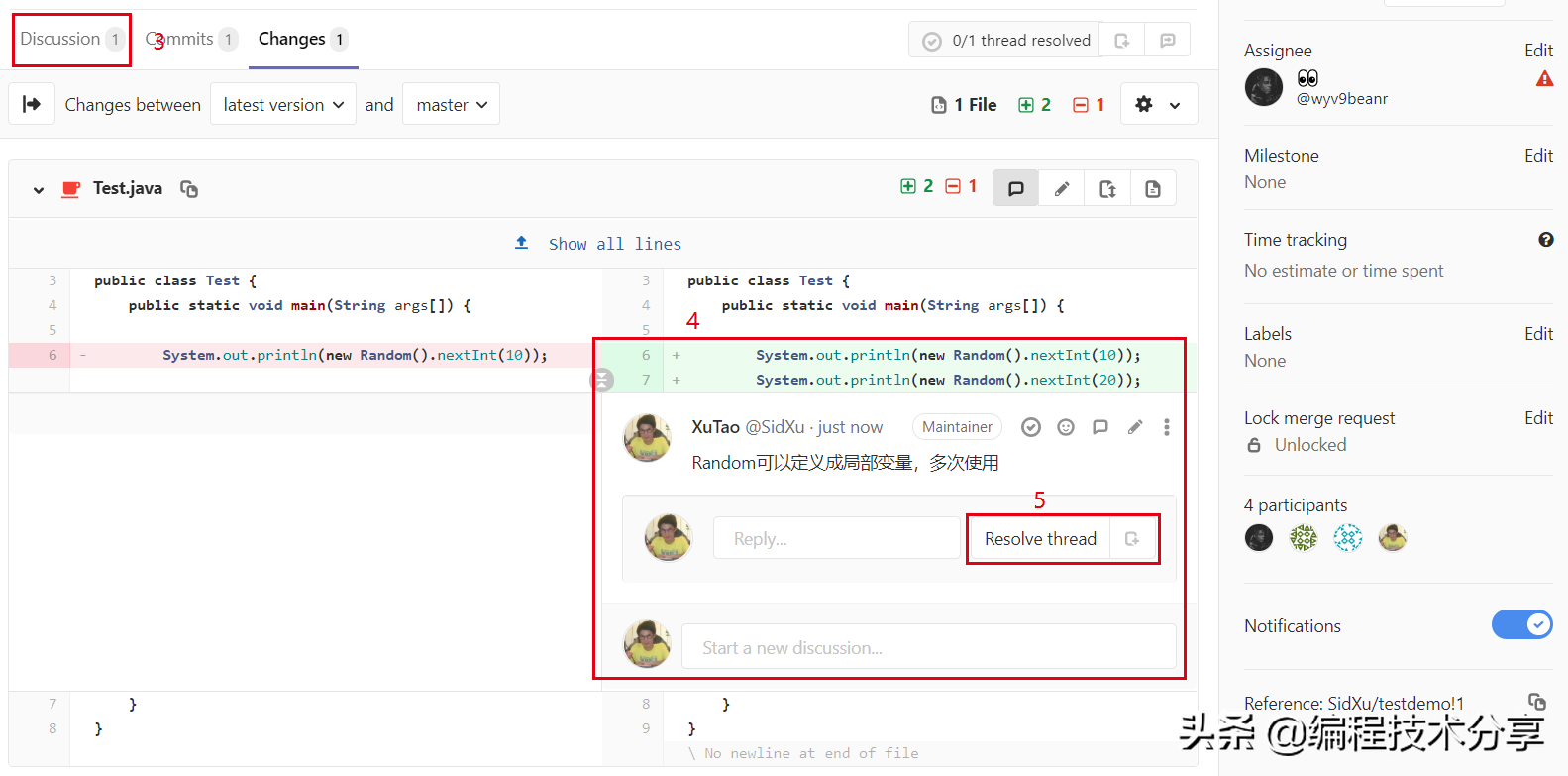Edit Test.java with pencil icon
This screenshot has height=776, width=1568.
point(1062,188)
